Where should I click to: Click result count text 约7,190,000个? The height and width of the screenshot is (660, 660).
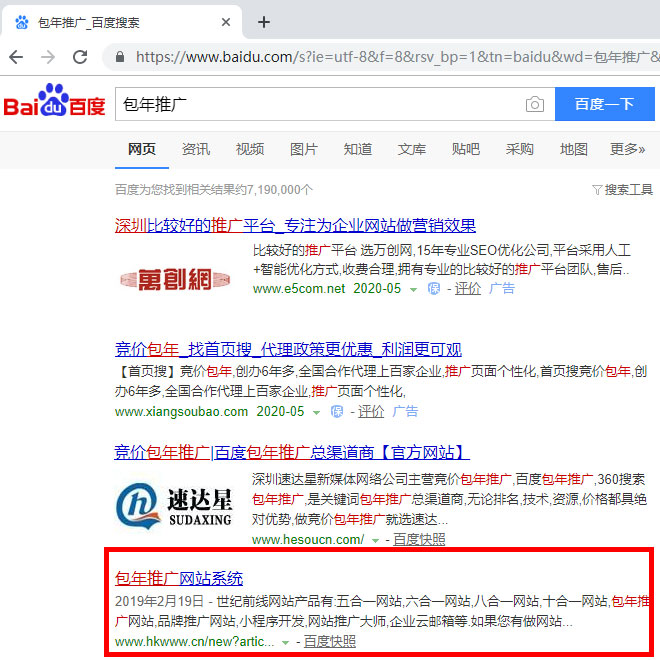click(x=274, y=190)
